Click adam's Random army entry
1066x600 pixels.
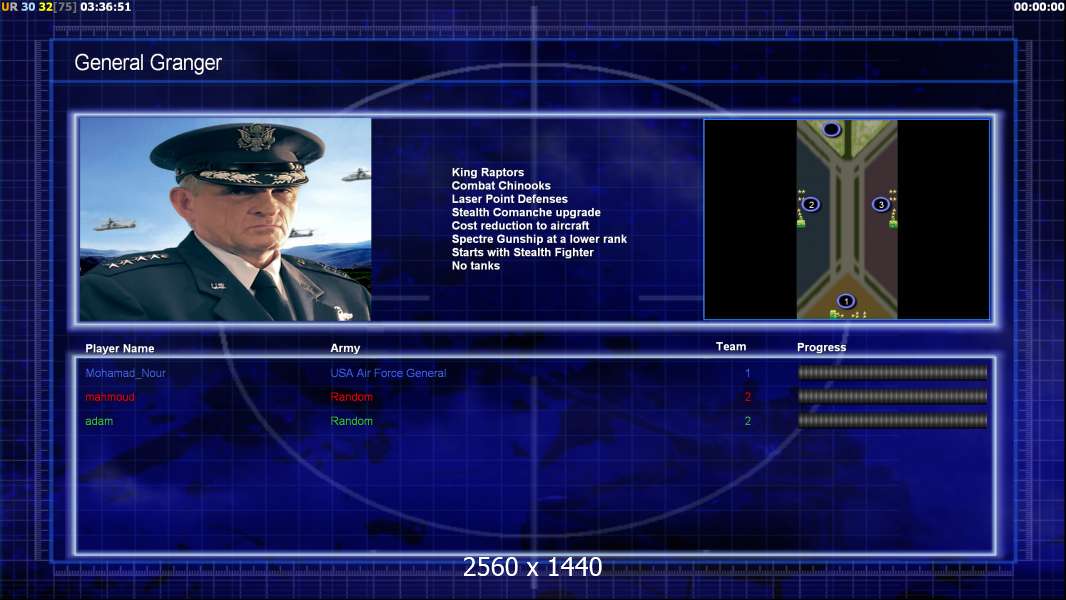[x=351, y=421]
